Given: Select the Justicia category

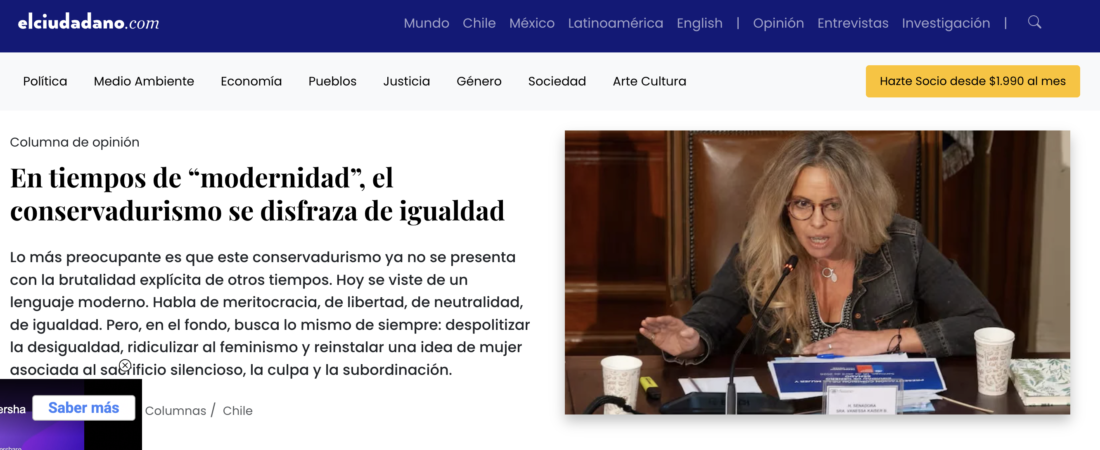Looking at the screenshot, I should point(407,81).
